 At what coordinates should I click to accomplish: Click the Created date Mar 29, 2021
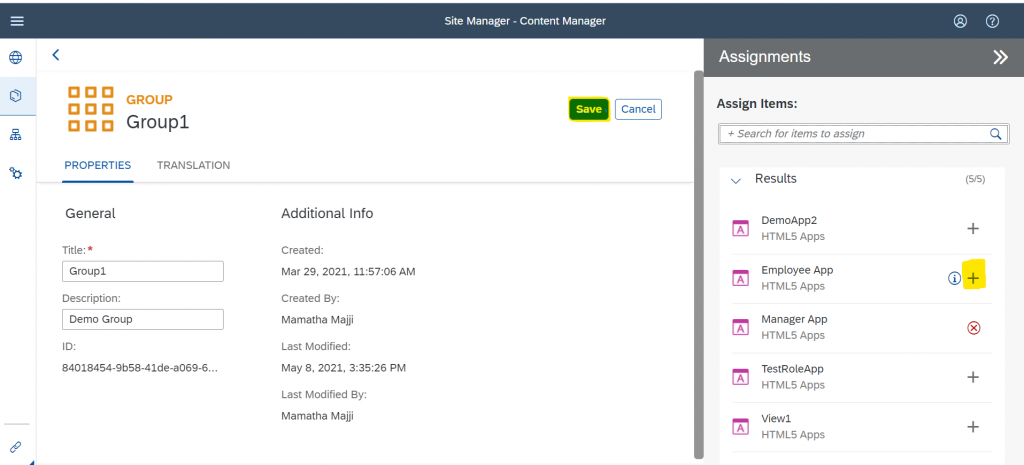(x=348, y=272)
